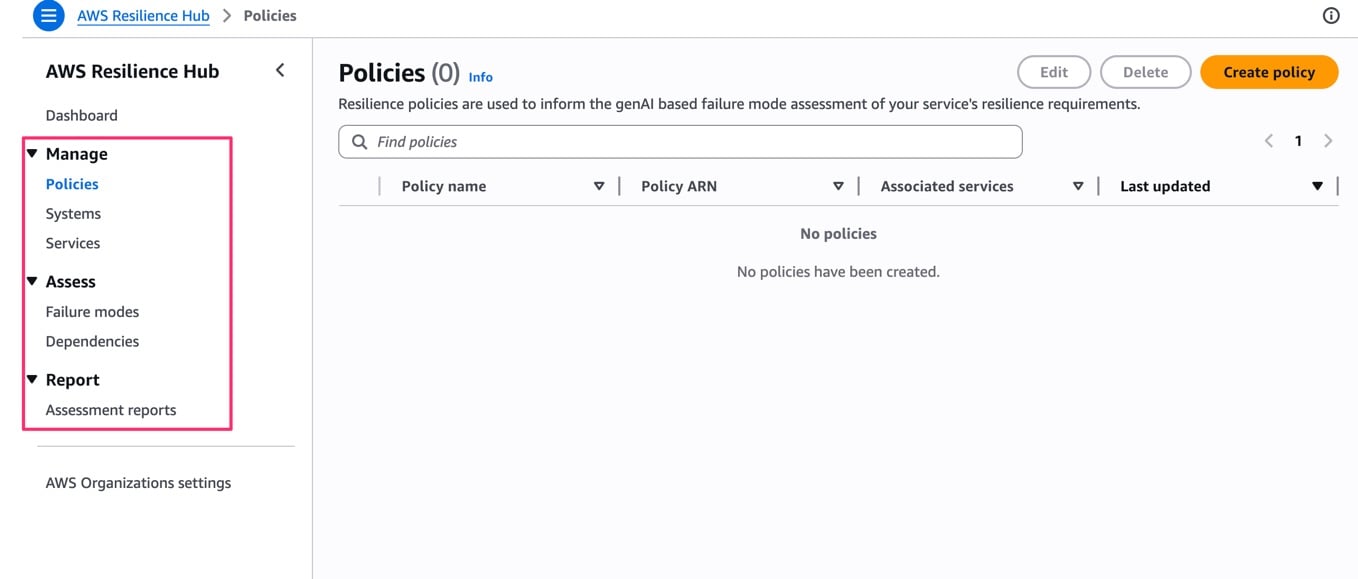Click the Report section heading
Viewport: 1358px width, 579px height.
click(72, 380)
